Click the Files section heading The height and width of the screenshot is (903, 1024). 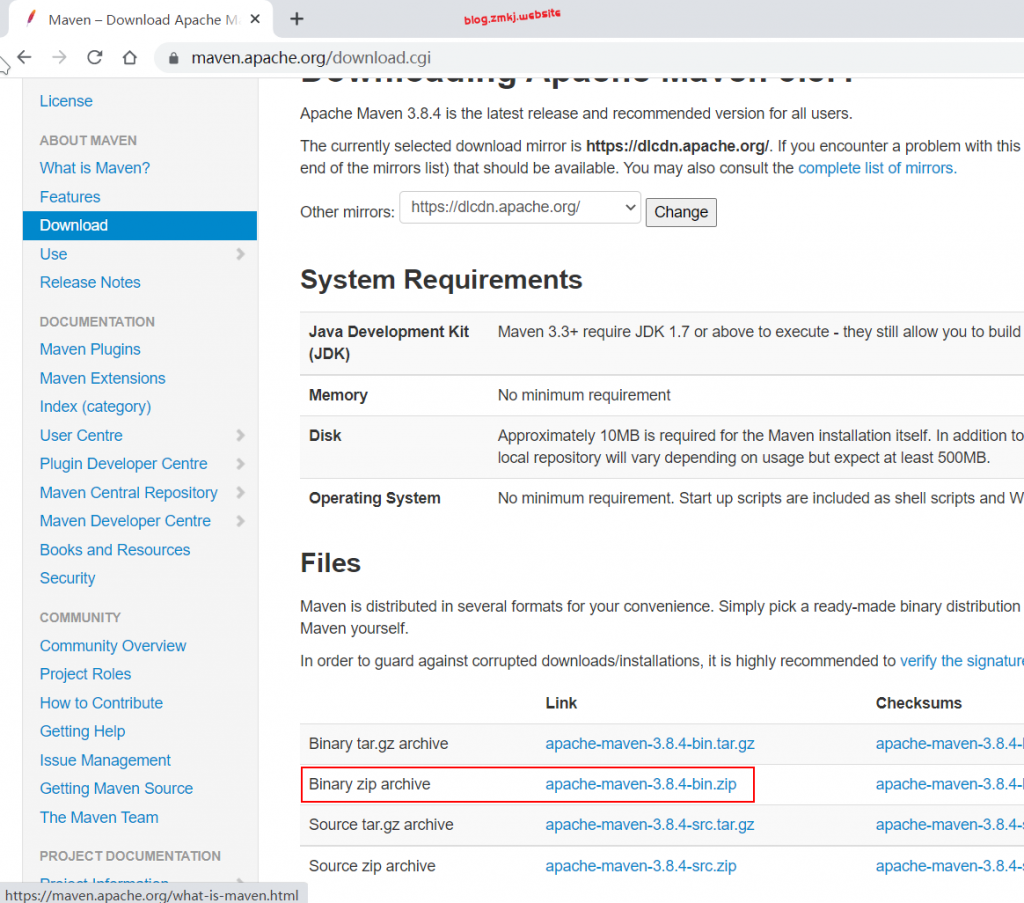point(330,563)
